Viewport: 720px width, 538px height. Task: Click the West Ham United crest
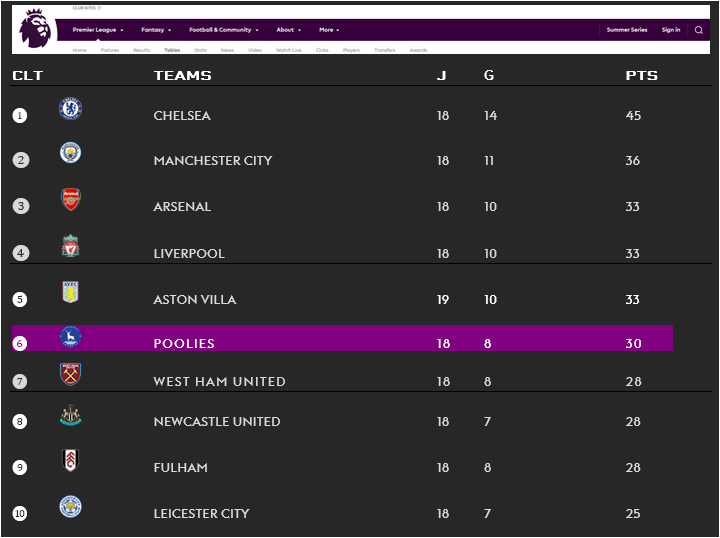point(70,374)
